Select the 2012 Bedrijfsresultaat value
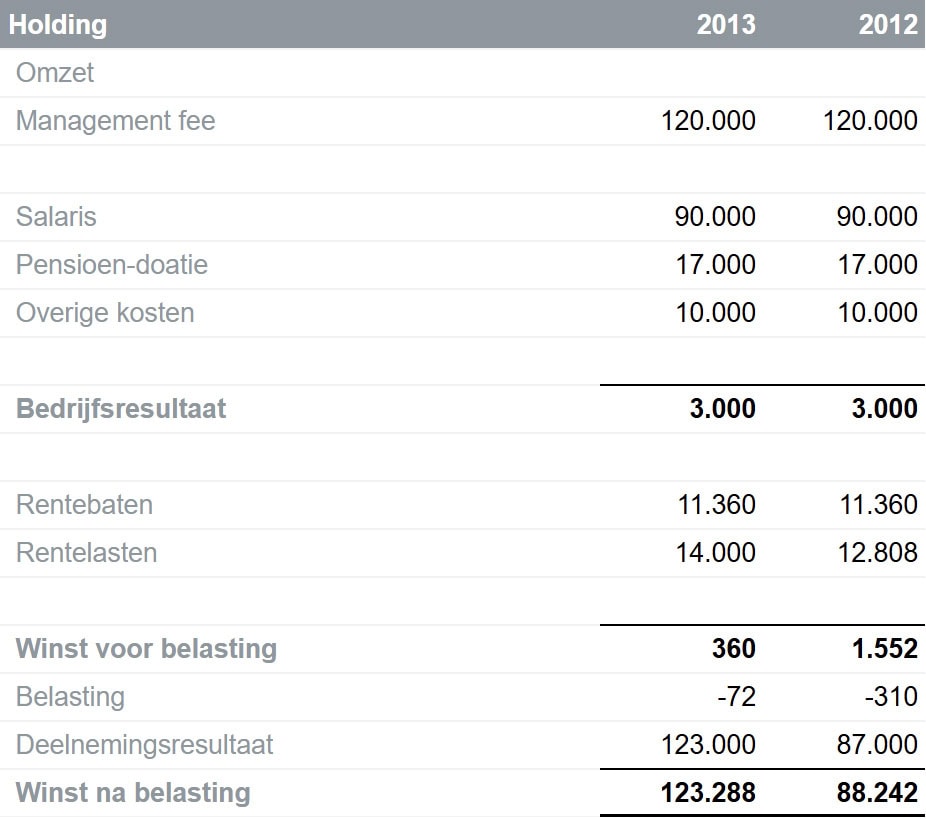Viewport: 926px width, 819px height. pos(883,409)
